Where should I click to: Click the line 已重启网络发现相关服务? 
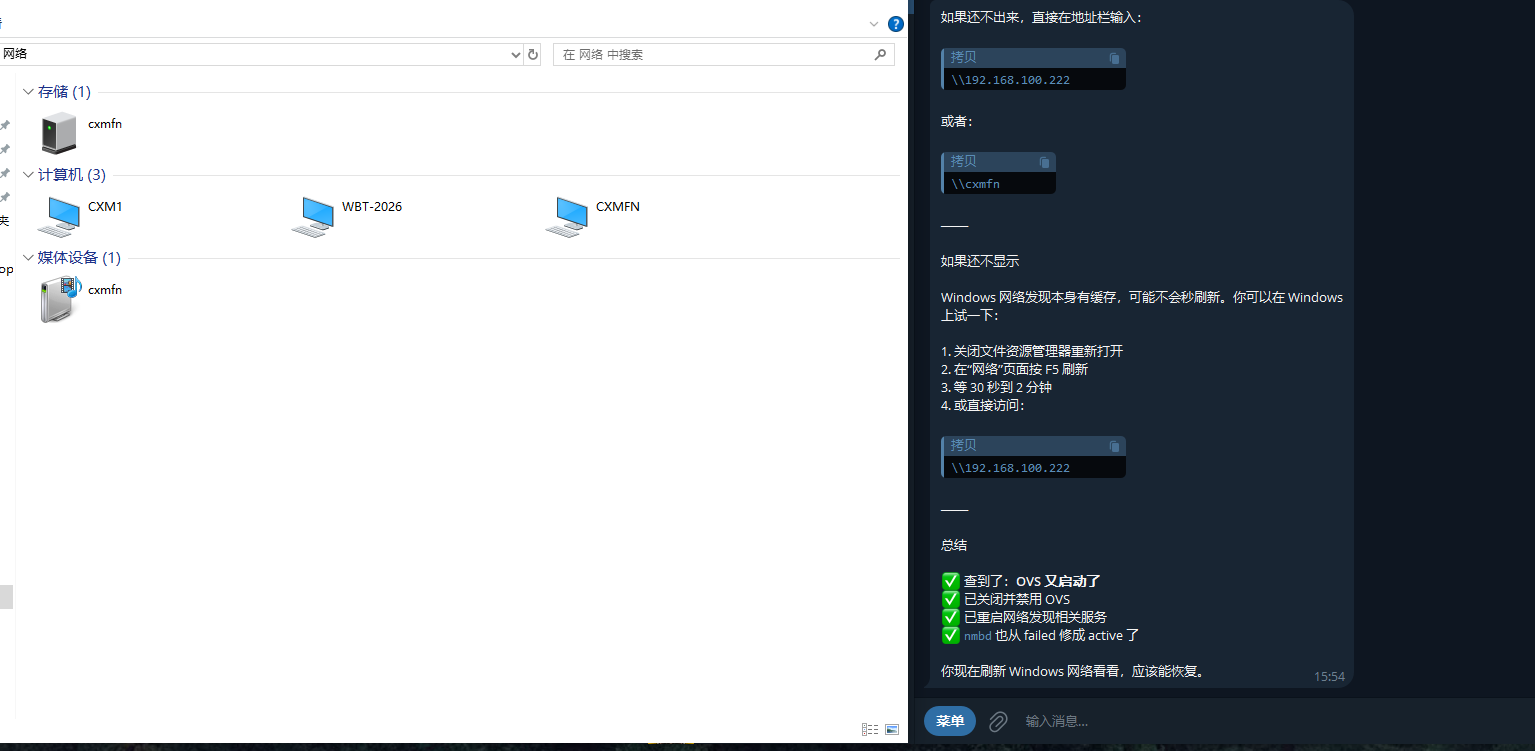click(1024, 617)
